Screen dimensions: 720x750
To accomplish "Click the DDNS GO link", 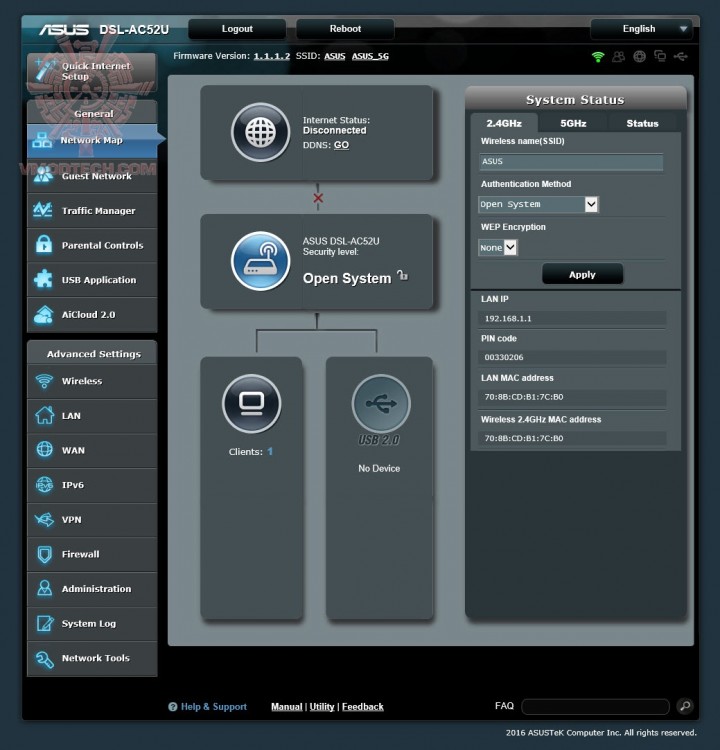I will [341, 145].
